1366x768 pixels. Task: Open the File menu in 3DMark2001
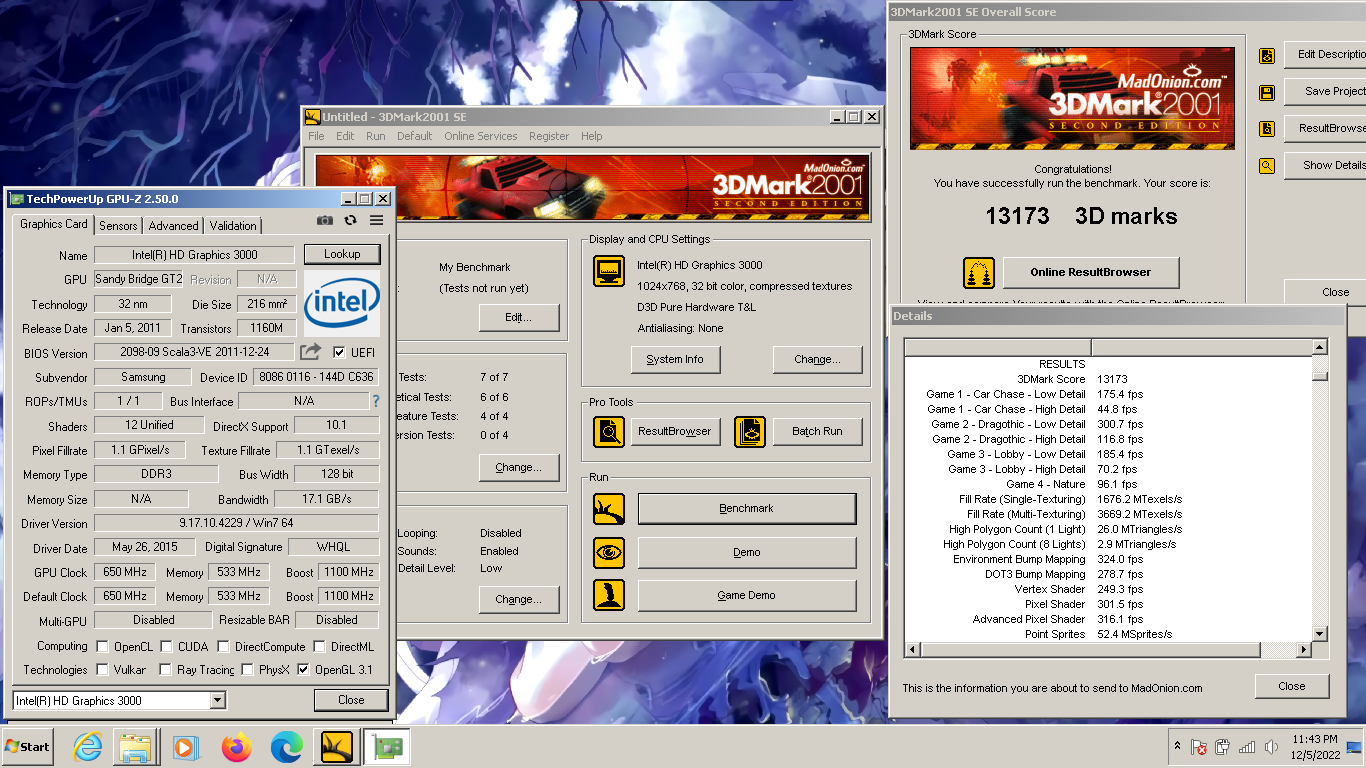click(x=316, y=136)
